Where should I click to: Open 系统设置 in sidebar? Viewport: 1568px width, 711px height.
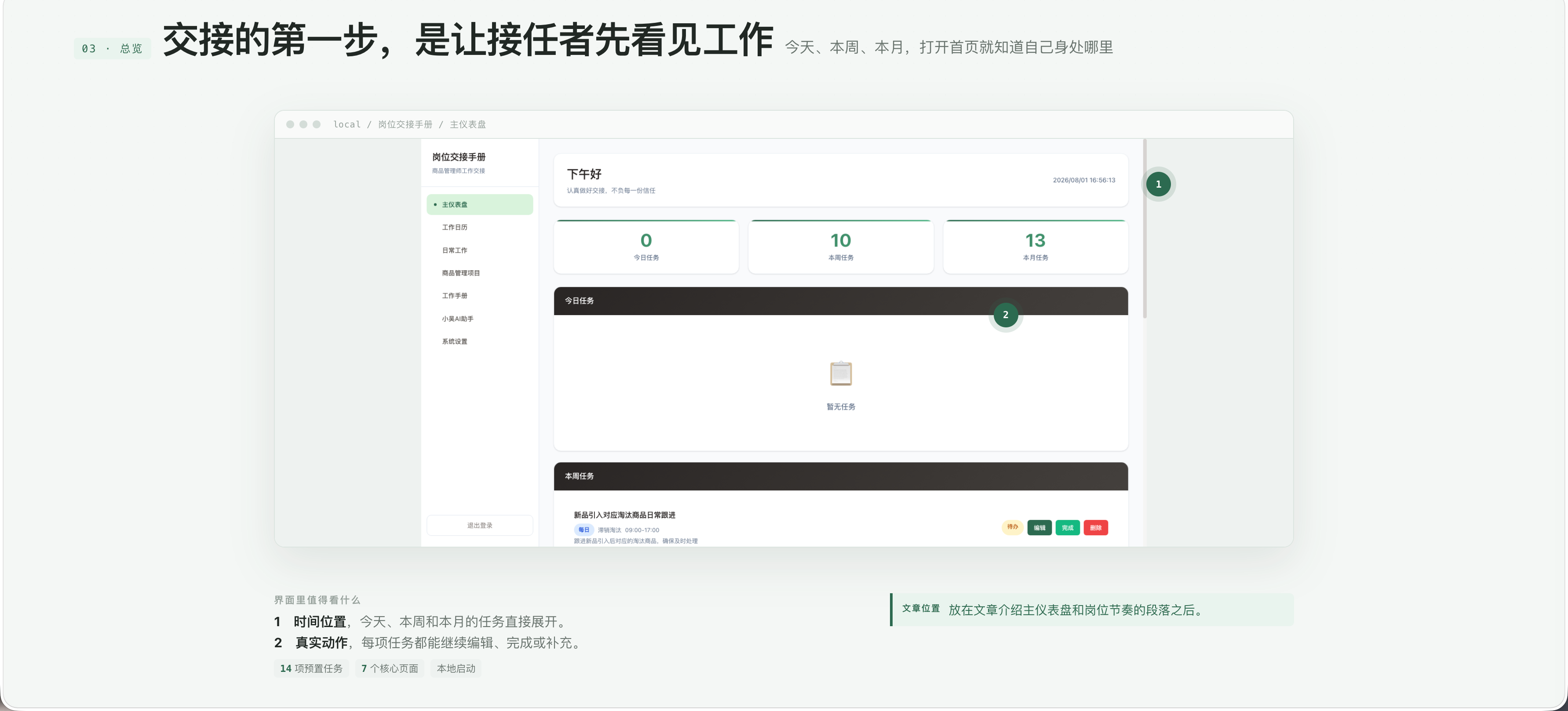(x=480, y=341)
